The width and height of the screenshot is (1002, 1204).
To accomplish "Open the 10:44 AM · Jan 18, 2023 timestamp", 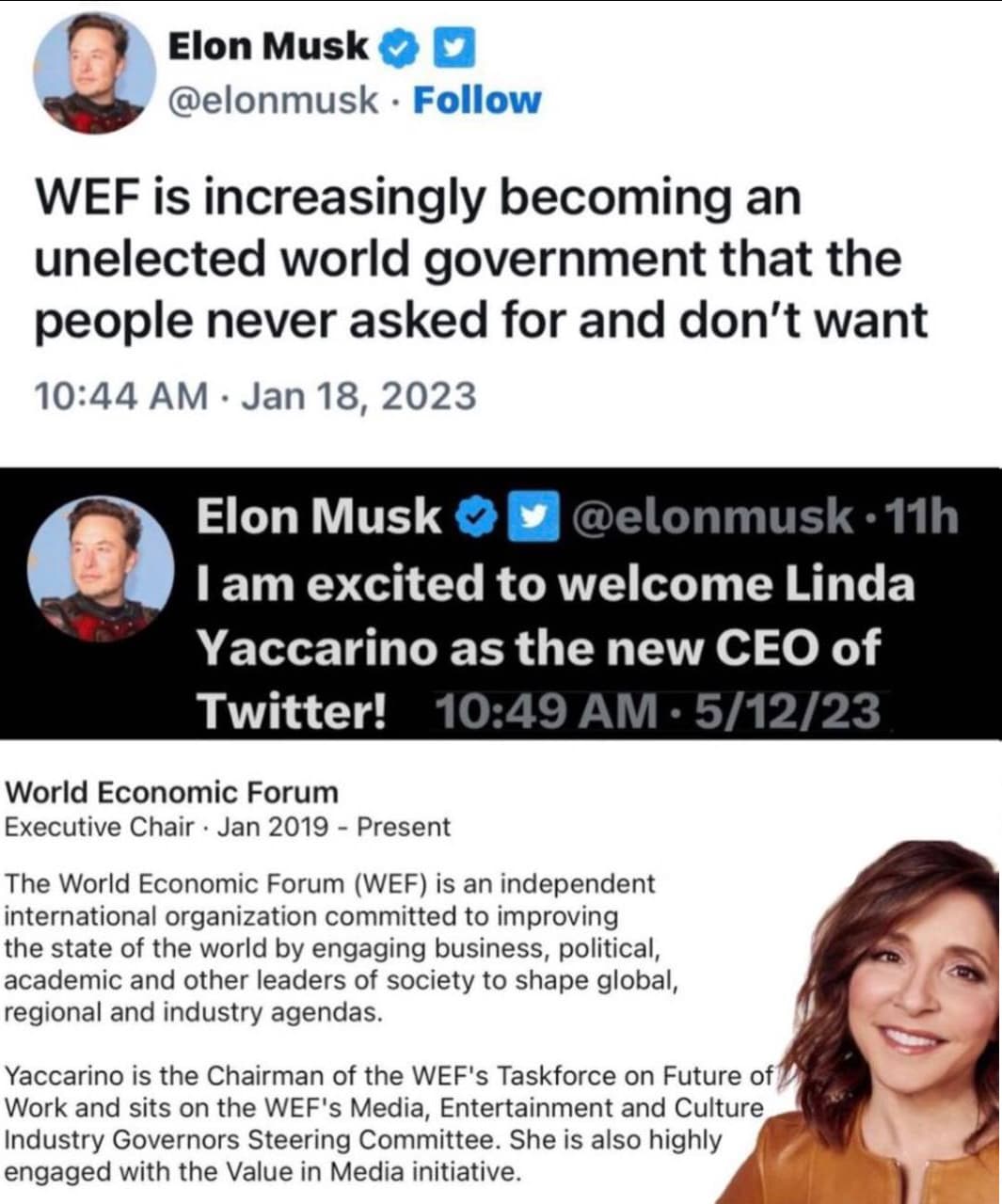I will [255, 396].
